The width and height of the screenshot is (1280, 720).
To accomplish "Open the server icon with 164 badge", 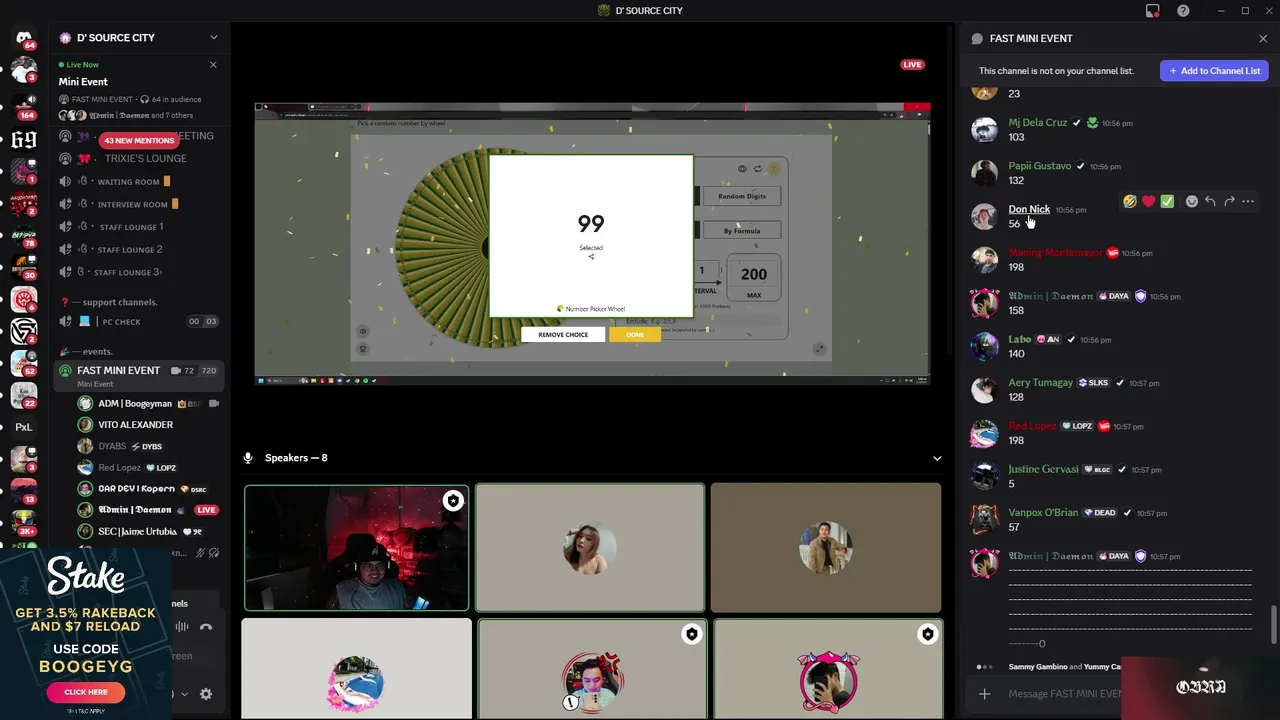I will pyautogui.click(x=24, y=104).
